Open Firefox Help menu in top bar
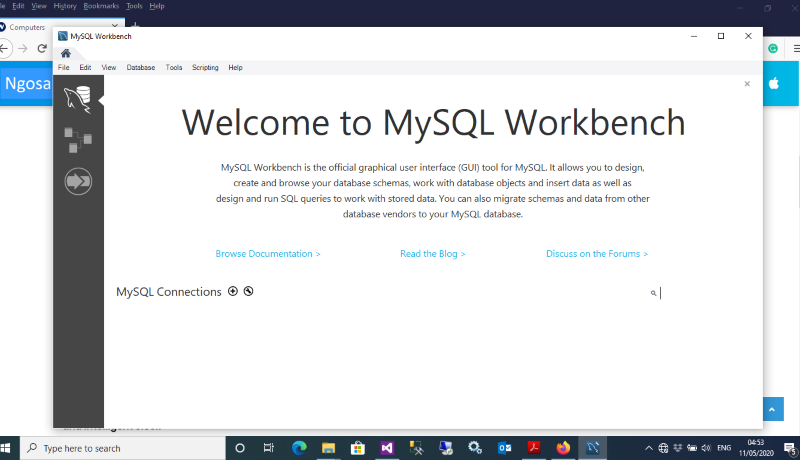The width and height of the screenshot is (800, 460). pos(157,6)
